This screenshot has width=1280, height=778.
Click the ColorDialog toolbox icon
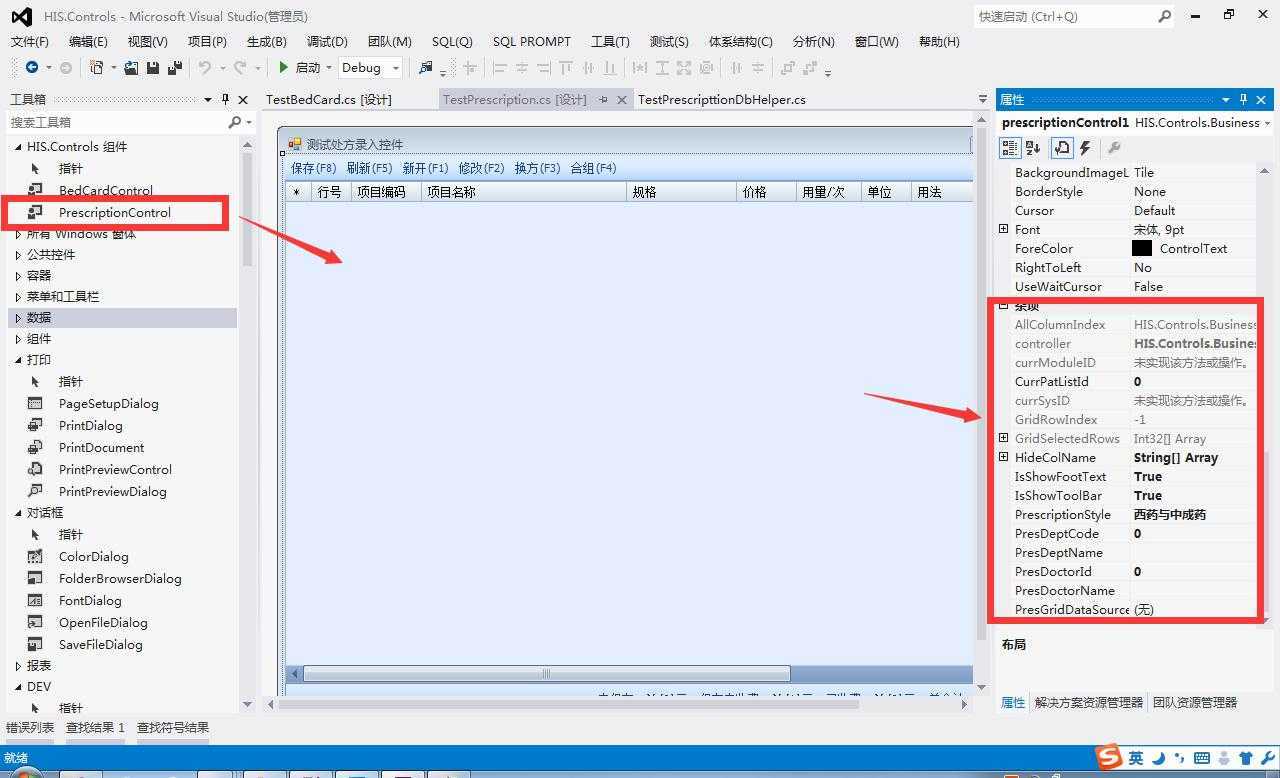click(x=35, y=556)
